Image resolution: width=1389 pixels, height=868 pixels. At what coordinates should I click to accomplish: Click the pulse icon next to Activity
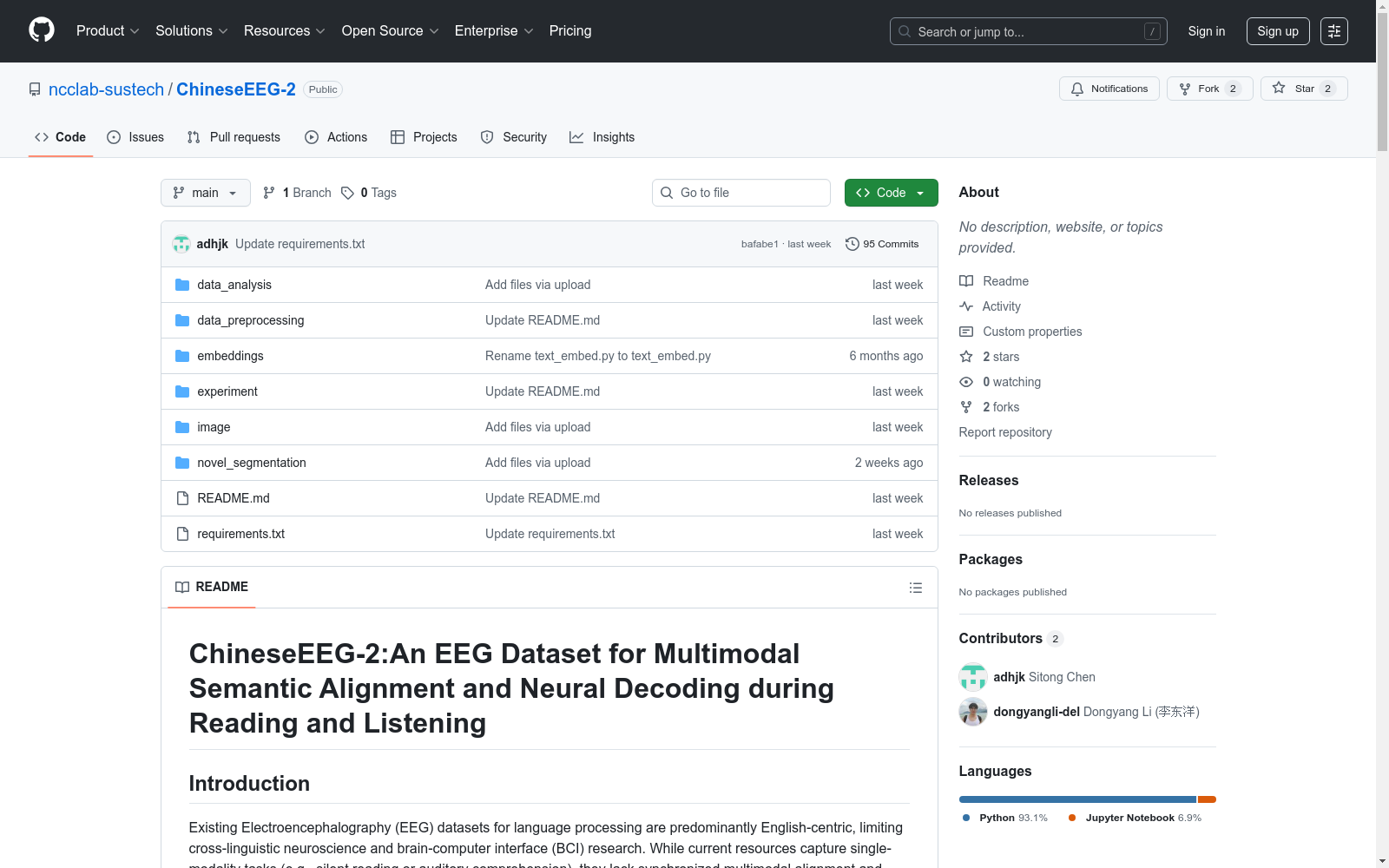click(966, 306)
